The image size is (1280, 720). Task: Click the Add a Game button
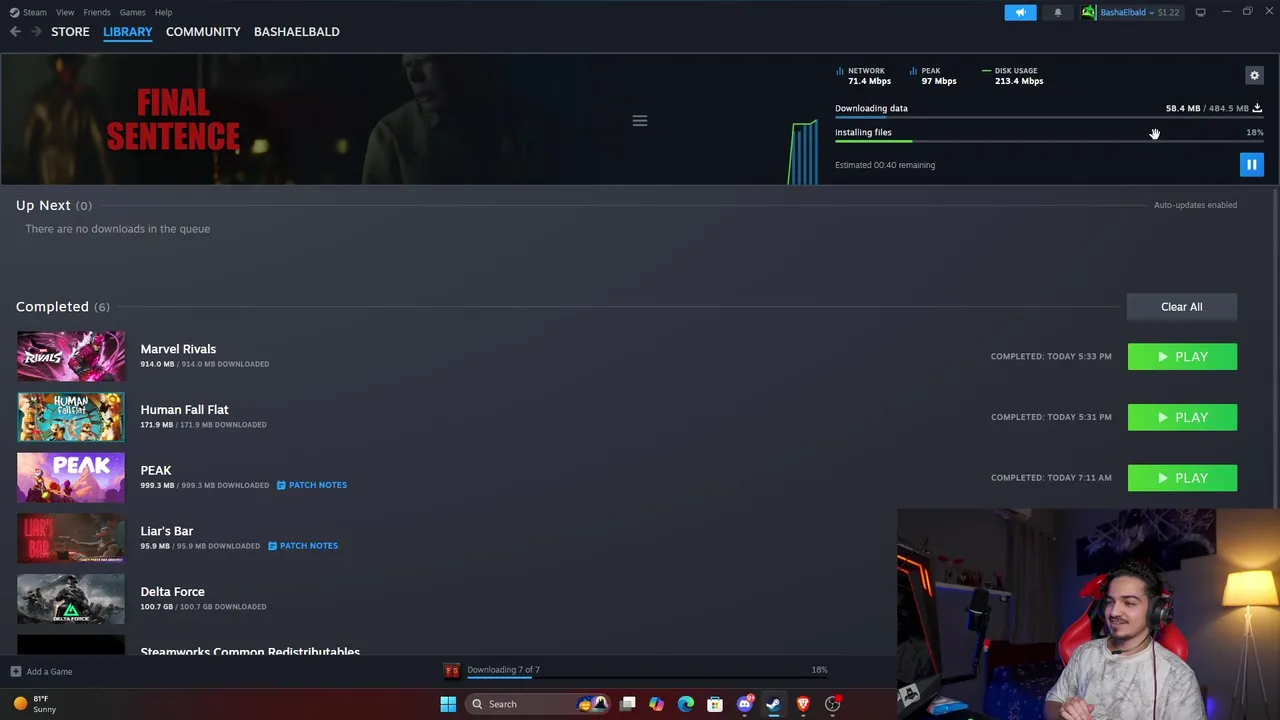pos(41,672)
